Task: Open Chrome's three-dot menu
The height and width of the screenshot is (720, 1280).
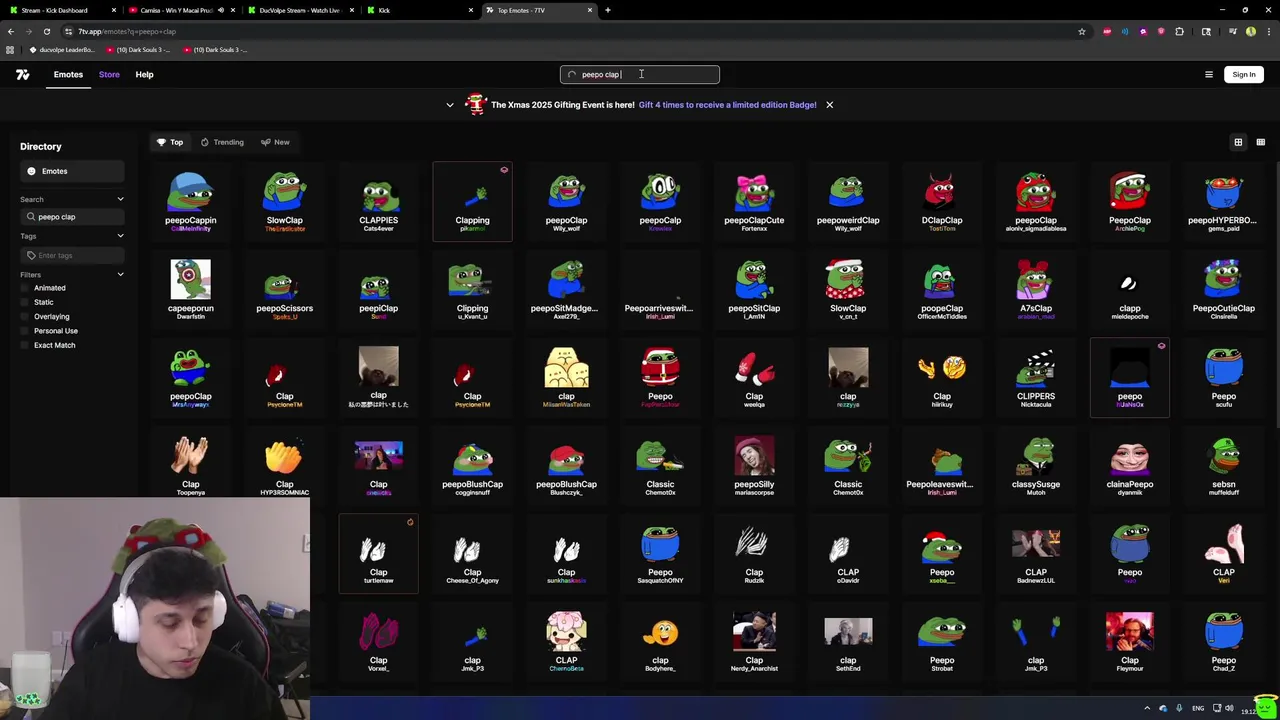Action: click(x=1267, y=31)
